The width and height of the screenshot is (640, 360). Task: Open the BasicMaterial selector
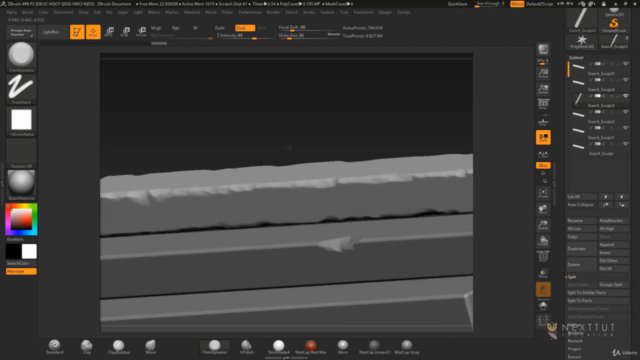21,185
